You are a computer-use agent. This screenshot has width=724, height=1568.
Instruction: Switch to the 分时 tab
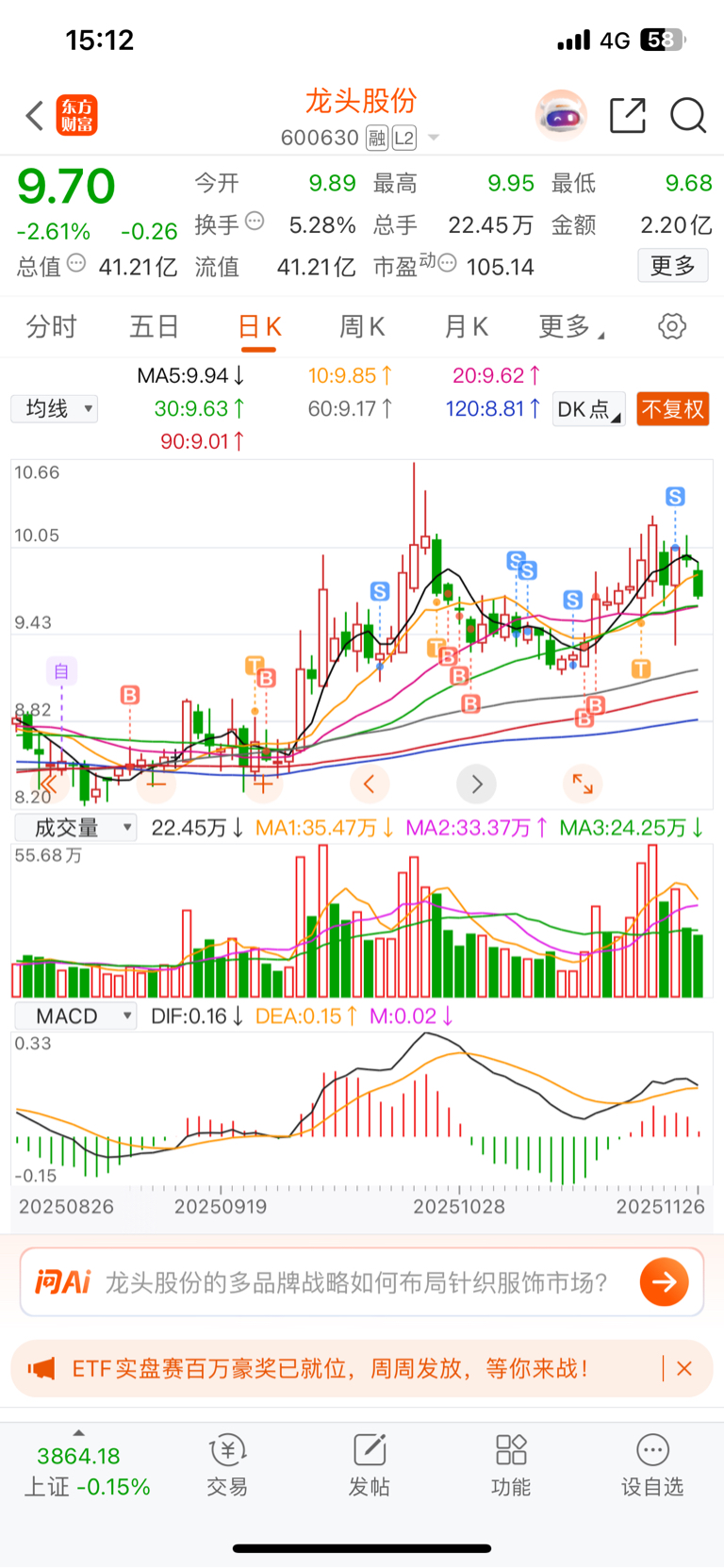coord(51,327)
